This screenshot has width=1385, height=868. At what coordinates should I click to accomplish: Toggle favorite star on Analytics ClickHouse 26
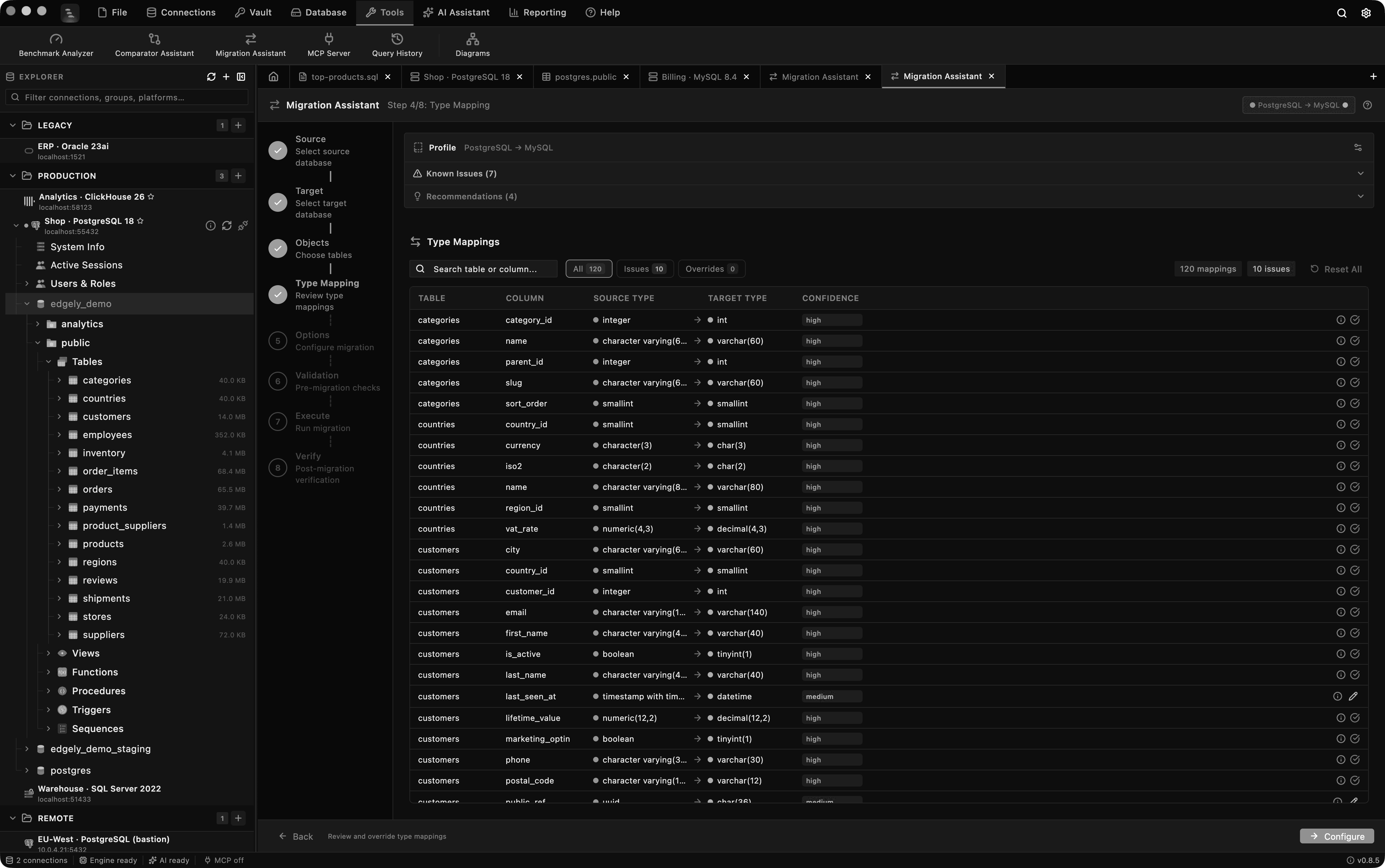(x=151, y=196)
